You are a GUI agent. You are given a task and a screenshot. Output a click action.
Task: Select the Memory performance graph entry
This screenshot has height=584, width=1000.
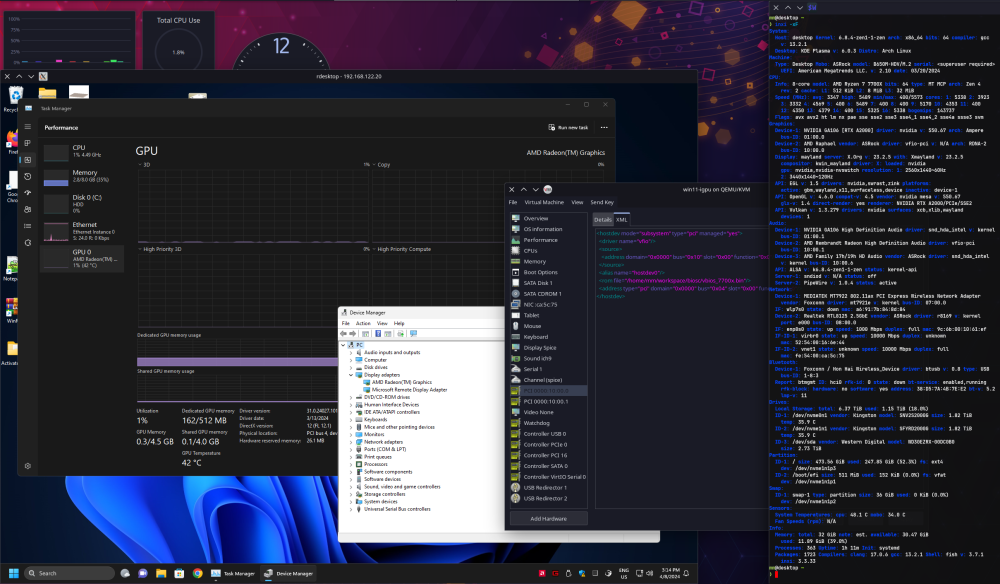pyautogui.click(x=83, y=177)
